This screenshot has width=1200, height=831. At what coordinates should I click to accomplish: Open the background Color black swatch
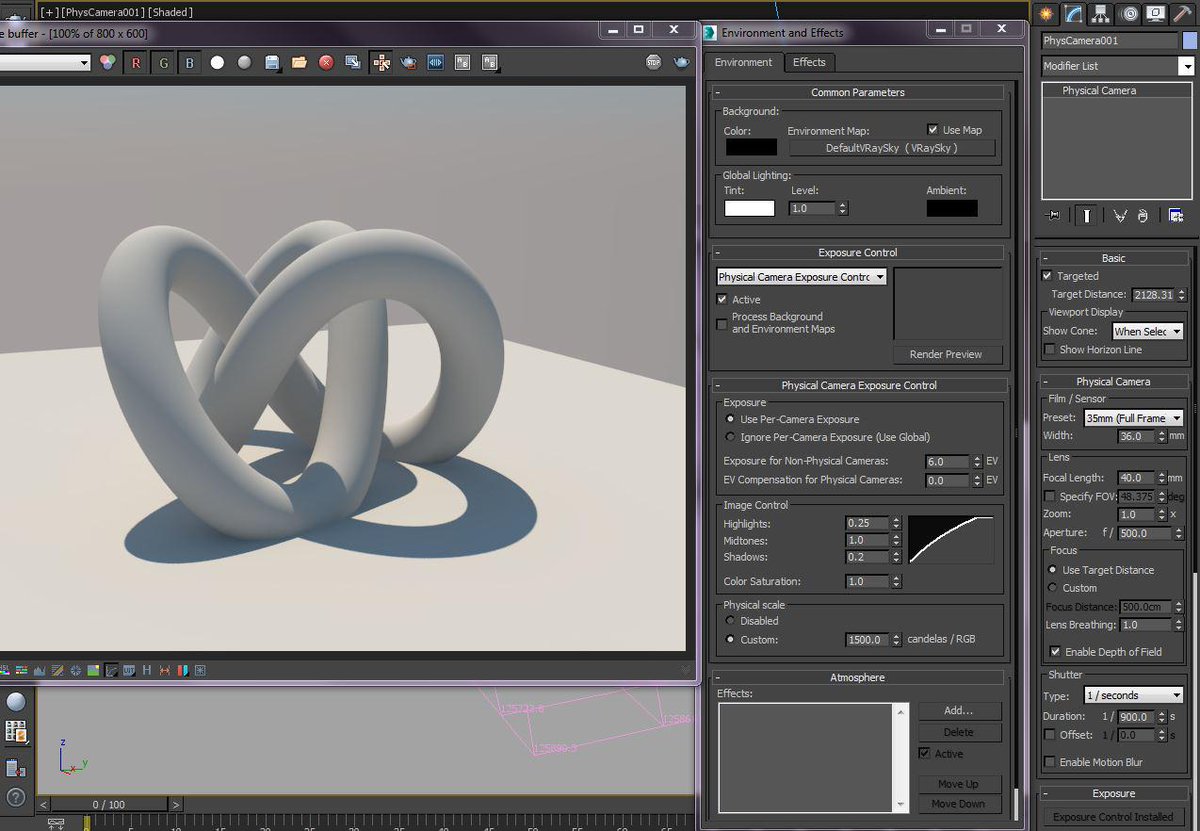click(751, 147)
